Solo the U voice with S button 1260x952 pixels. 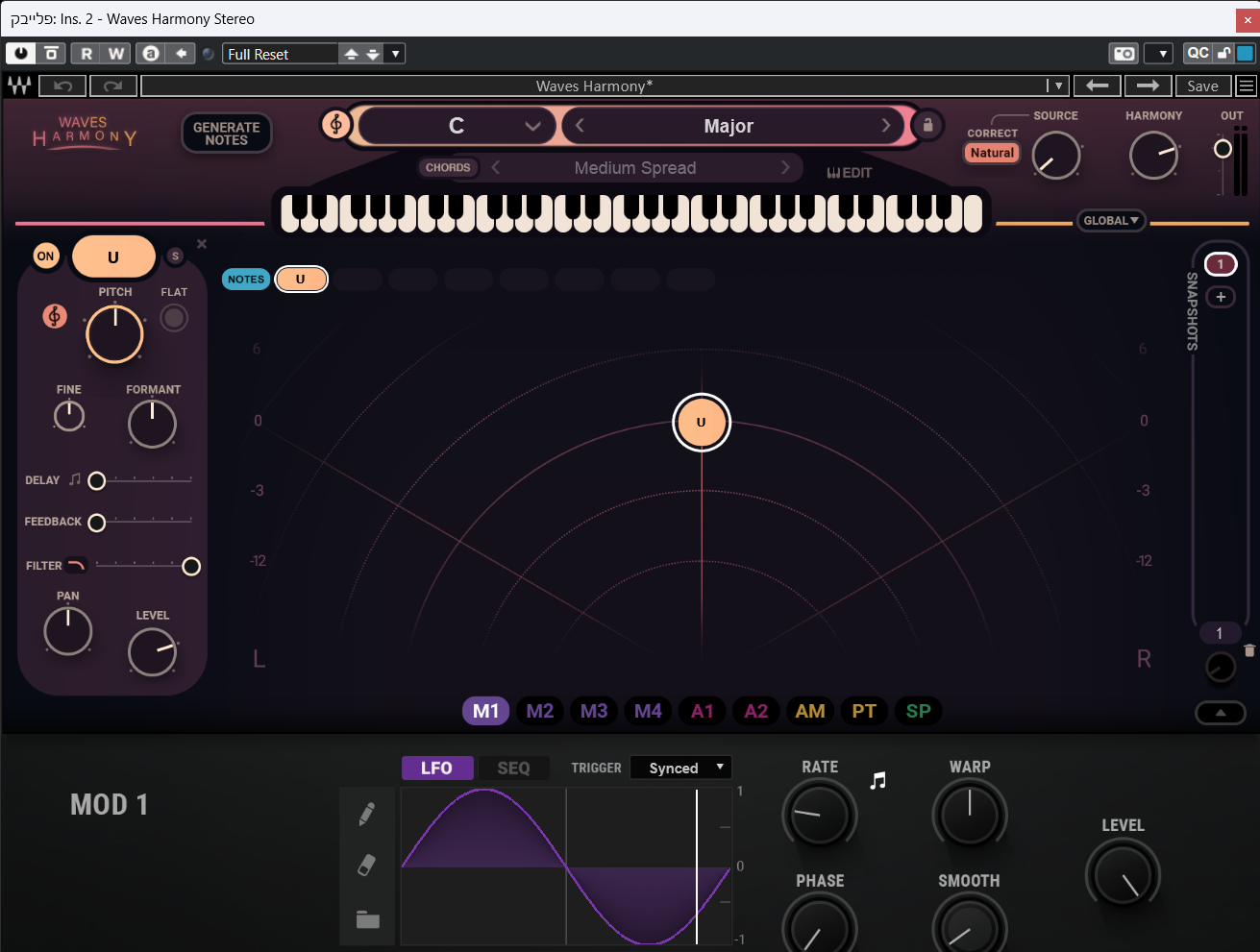coord(175,256)
